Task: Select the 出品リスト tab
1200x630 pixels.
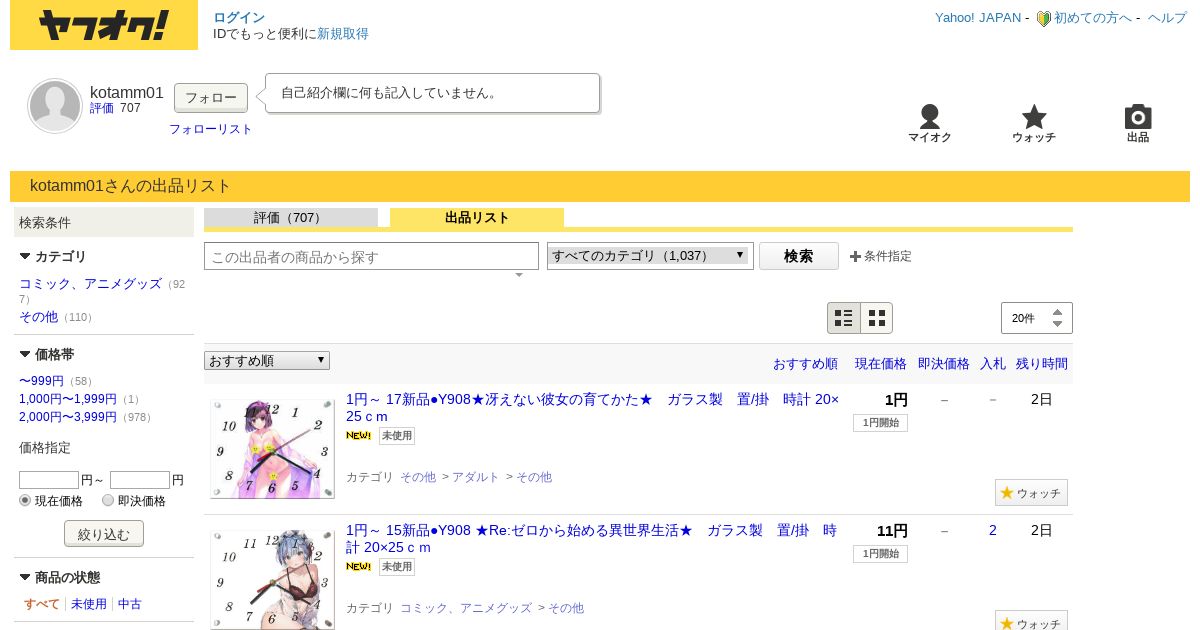Action: pos(477,218)
